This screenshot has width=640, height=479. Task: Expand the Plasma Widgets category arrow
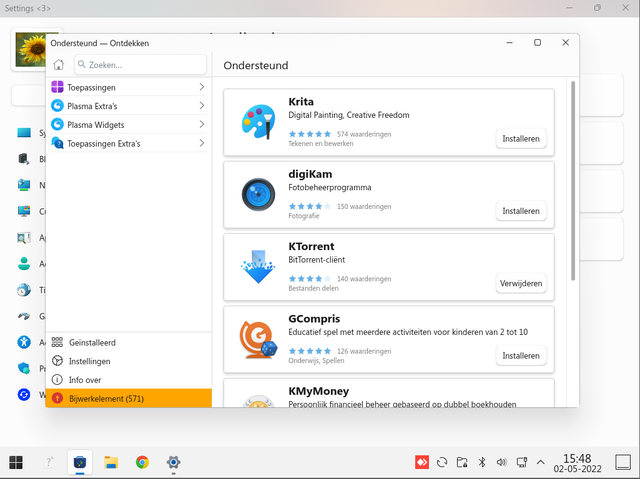pyautogui.click(x=201, y=125)
